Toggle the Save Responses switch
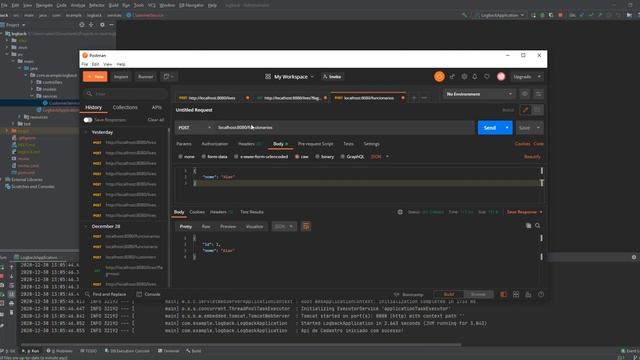The image size is (640, 360). pyautogui.click(x=88, y=120)
